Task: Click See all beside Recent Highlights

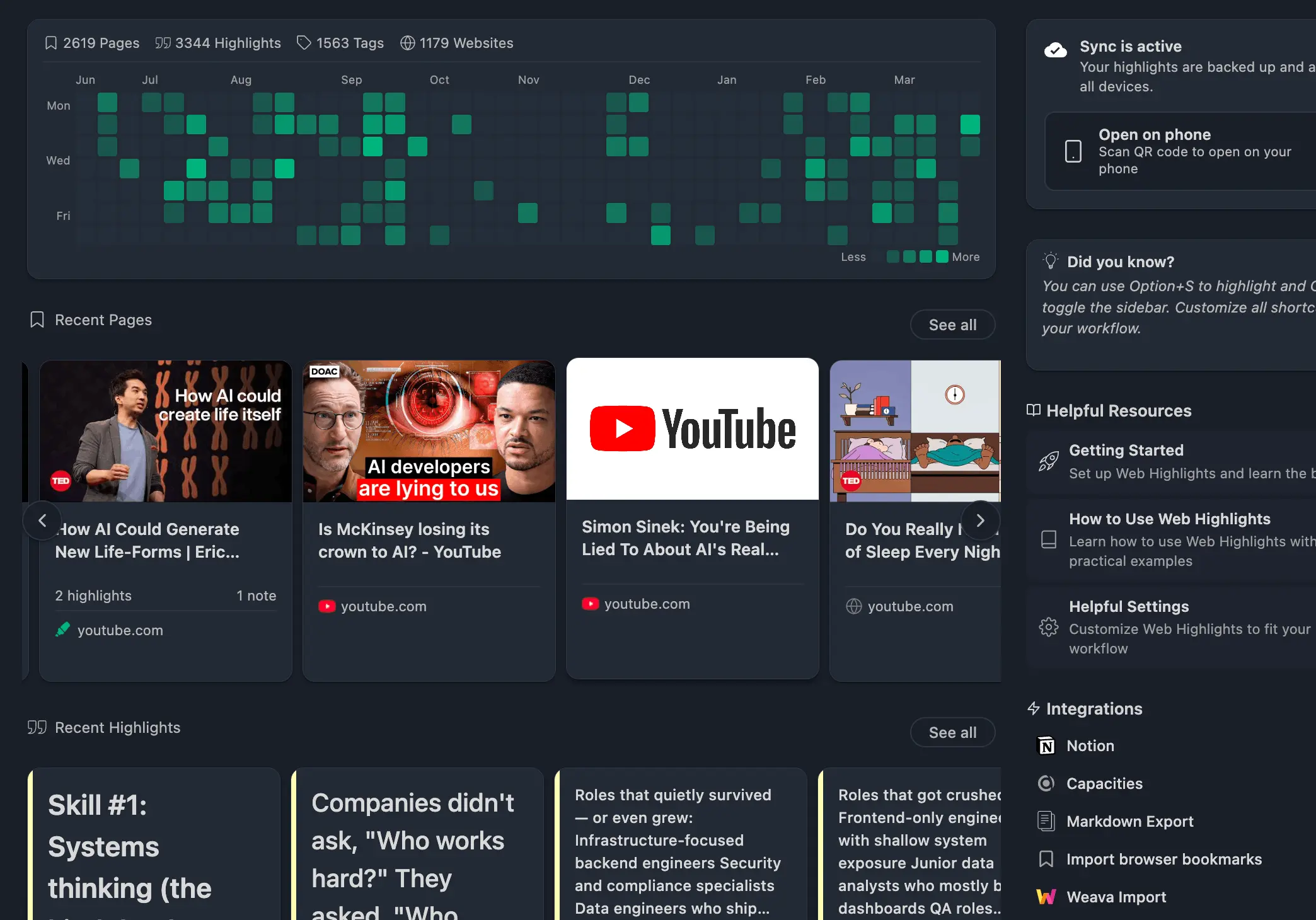Action: click(952, 732)
